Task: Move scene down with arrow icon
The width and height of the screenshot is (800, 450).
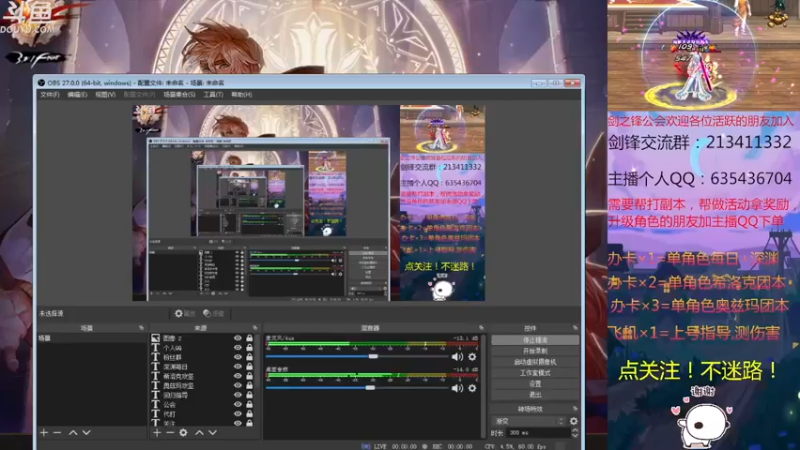Action: coord(86,433)
